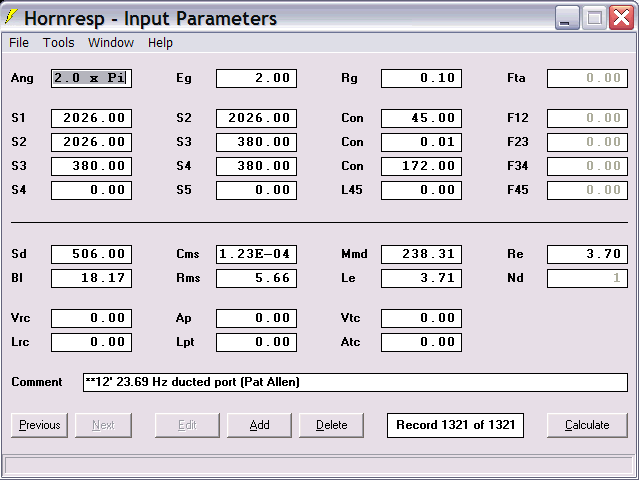This screenshot has height=480, width=639.
Task: Run Calculate on the parameters
Action: 587,425
